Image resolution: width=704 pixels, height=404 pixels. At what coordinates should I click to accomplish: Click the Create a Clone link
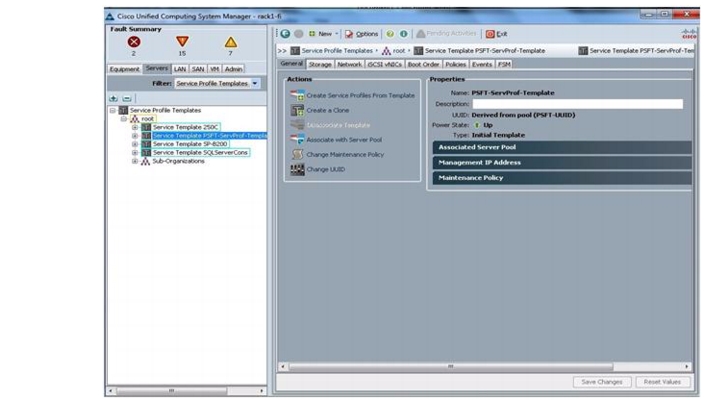pyautogui.click(x=328, y=110)
